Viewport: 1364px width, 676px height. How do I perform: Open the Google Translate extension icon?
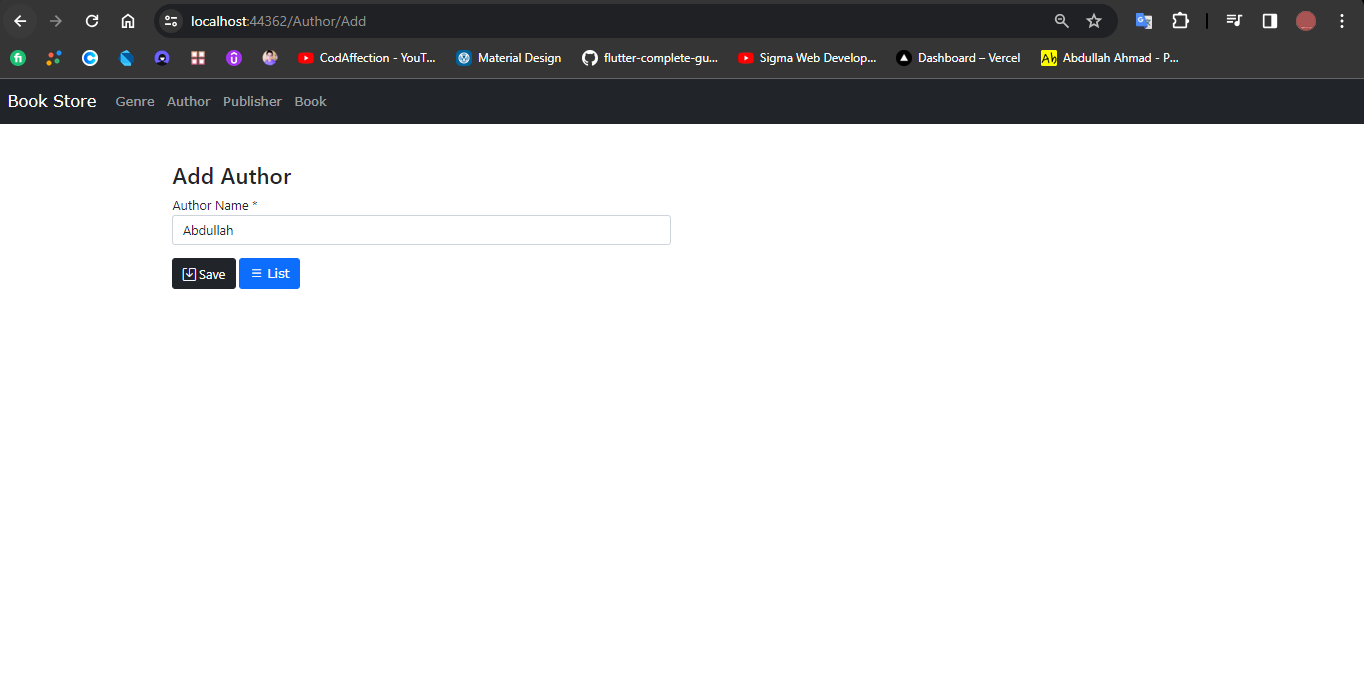click(1144, 21)
